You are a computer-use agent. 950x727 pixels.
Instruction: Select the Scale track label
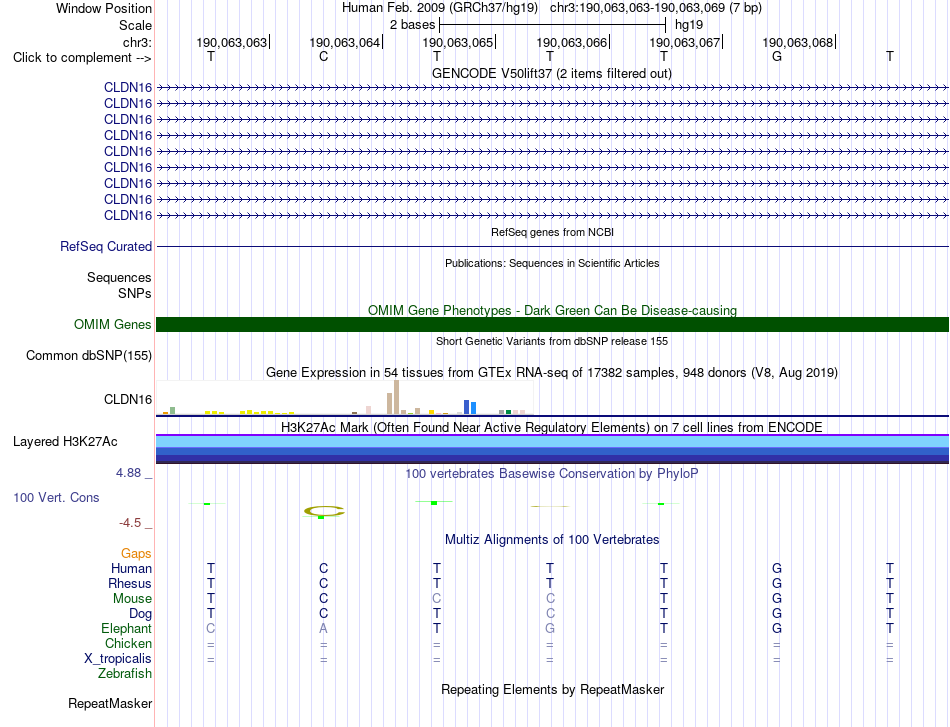tap(135, 25)
